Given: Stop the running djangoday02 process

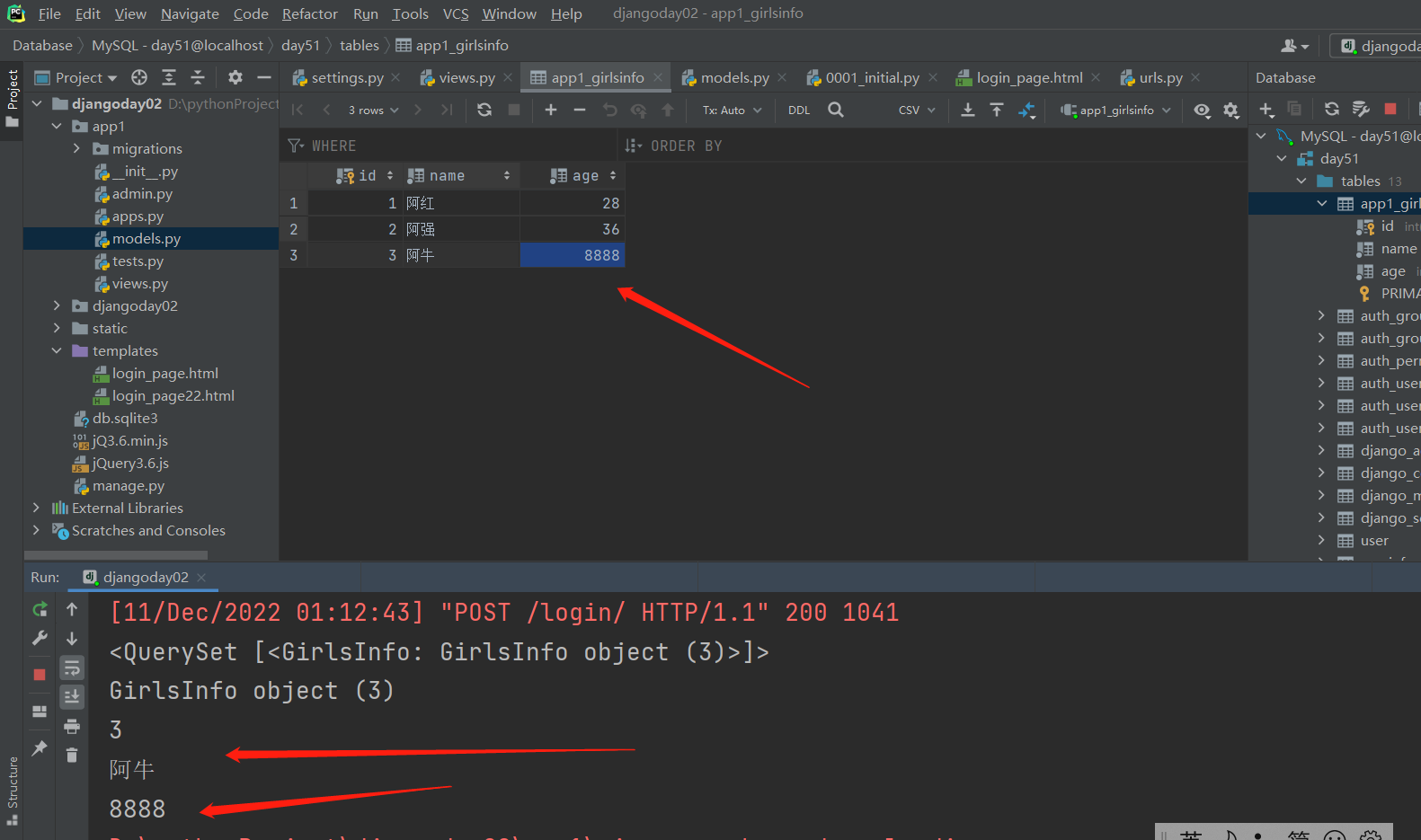Looking at the screenshot, I should click(40, 675).
